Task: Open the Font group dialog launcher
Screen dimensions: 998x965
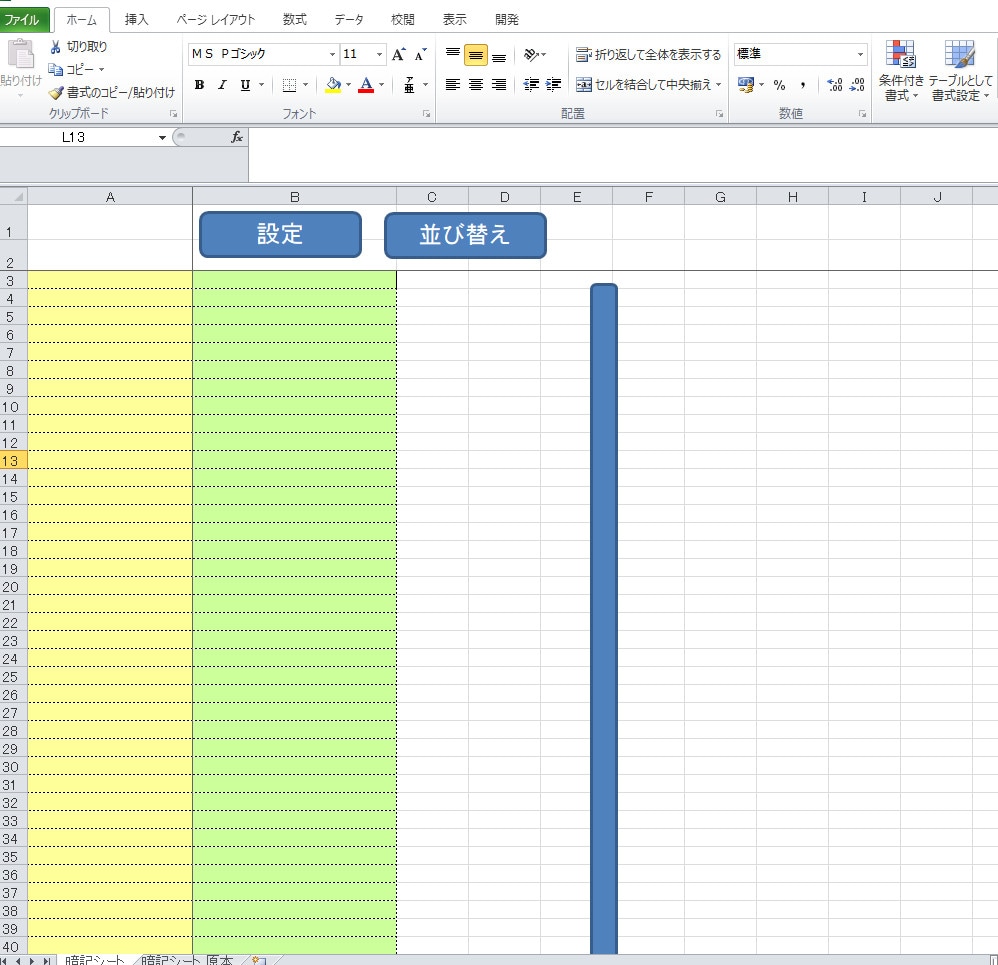Action: pos(426,114)
